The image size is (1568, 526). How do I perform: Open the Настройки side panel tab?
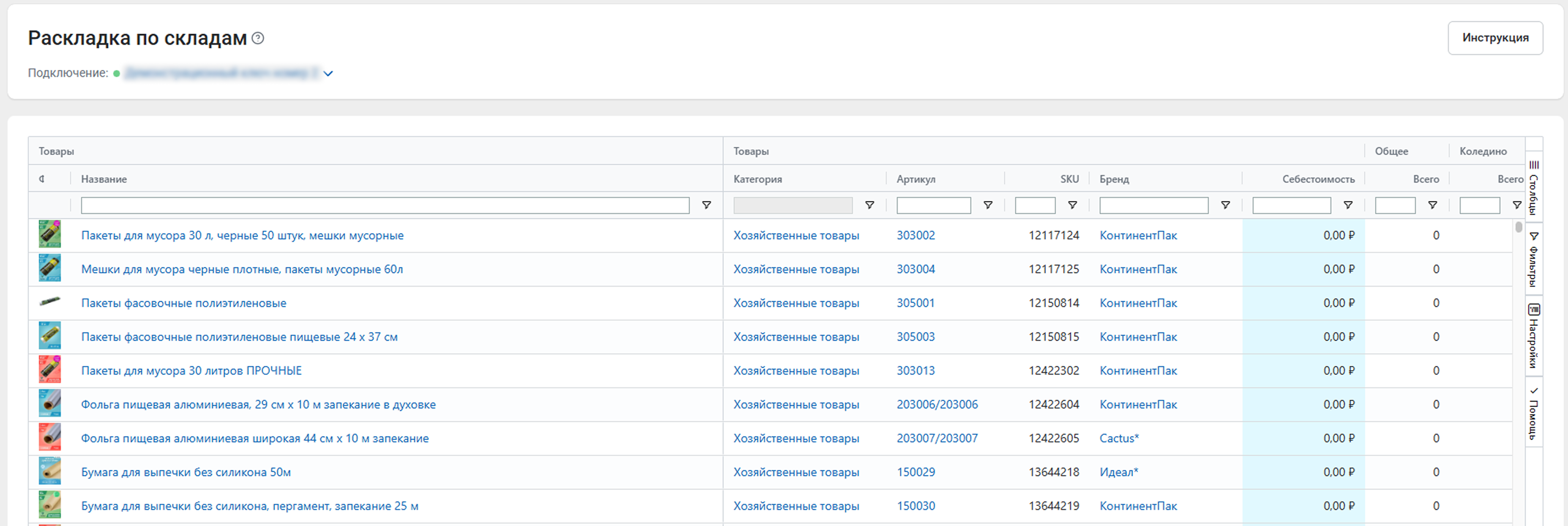(x=1534, y=336)
